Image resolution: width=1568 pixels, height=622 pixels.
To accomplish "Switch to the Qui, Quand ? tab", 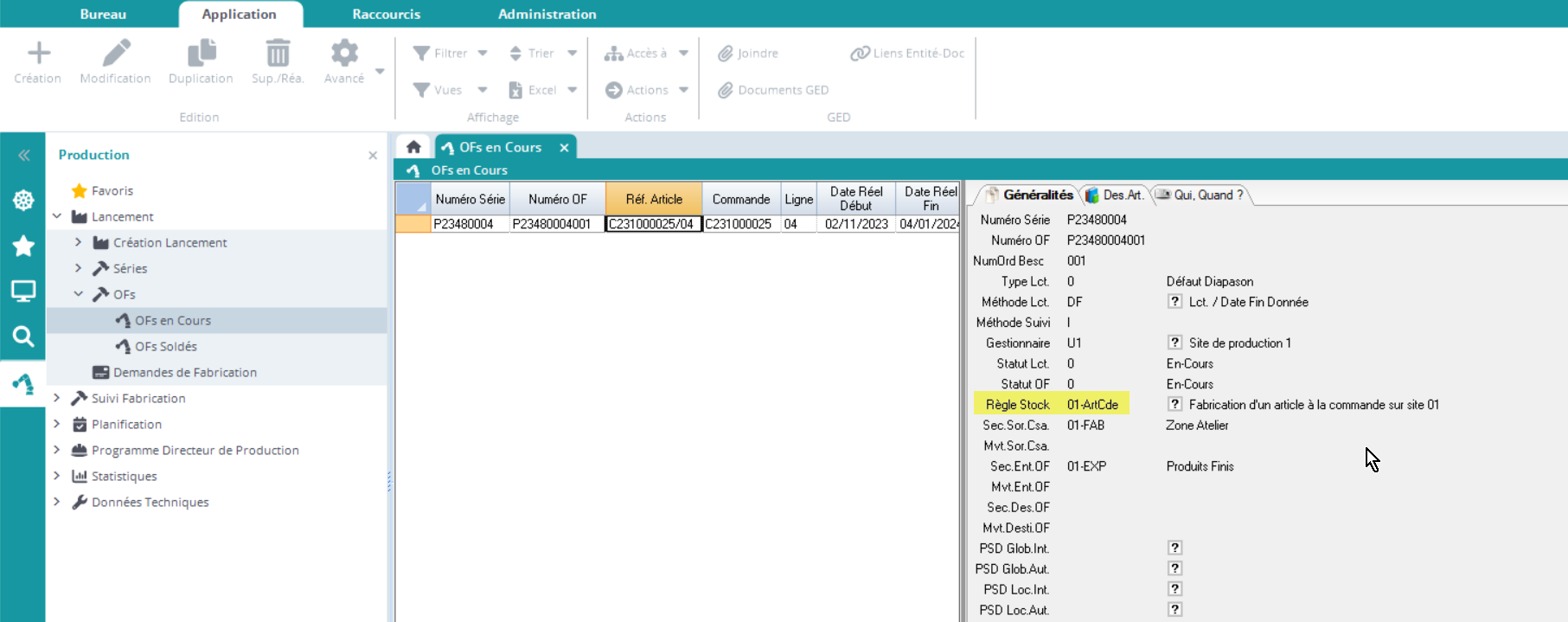I will pos(1202,196).
